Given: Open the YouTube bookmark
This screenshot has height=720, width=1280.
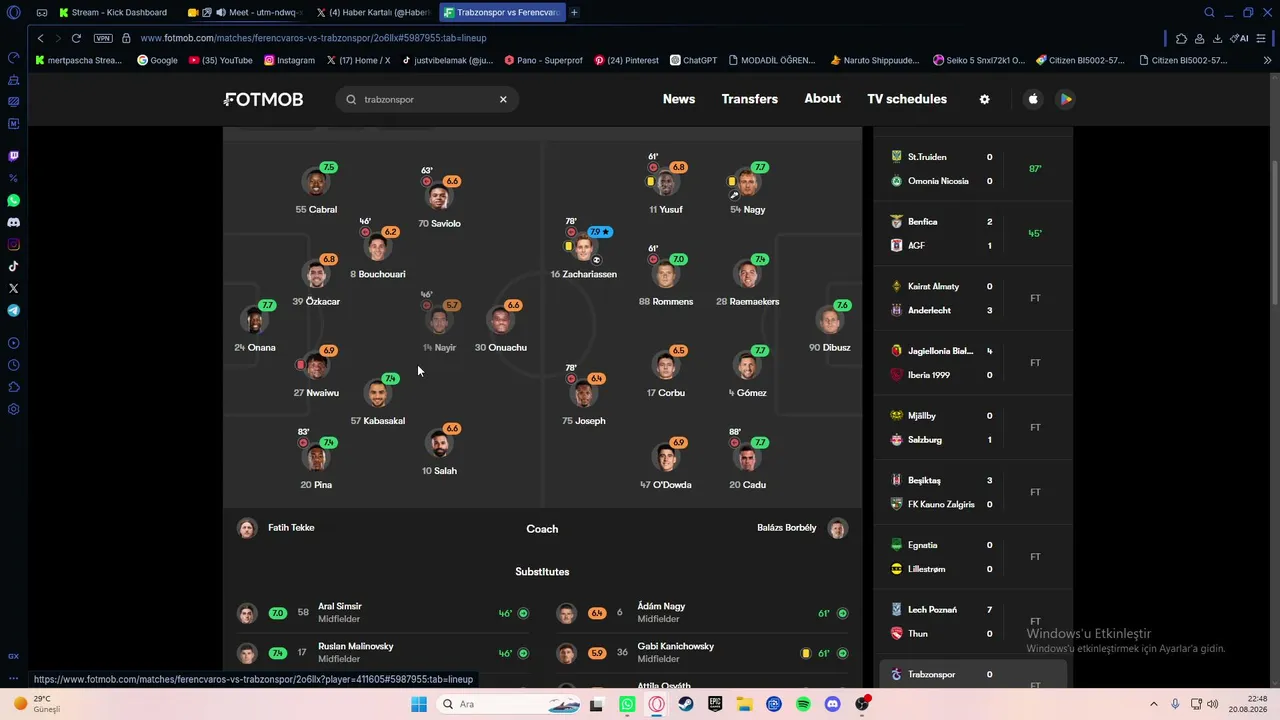Looking at the screenshot, I should pos(221,60).
